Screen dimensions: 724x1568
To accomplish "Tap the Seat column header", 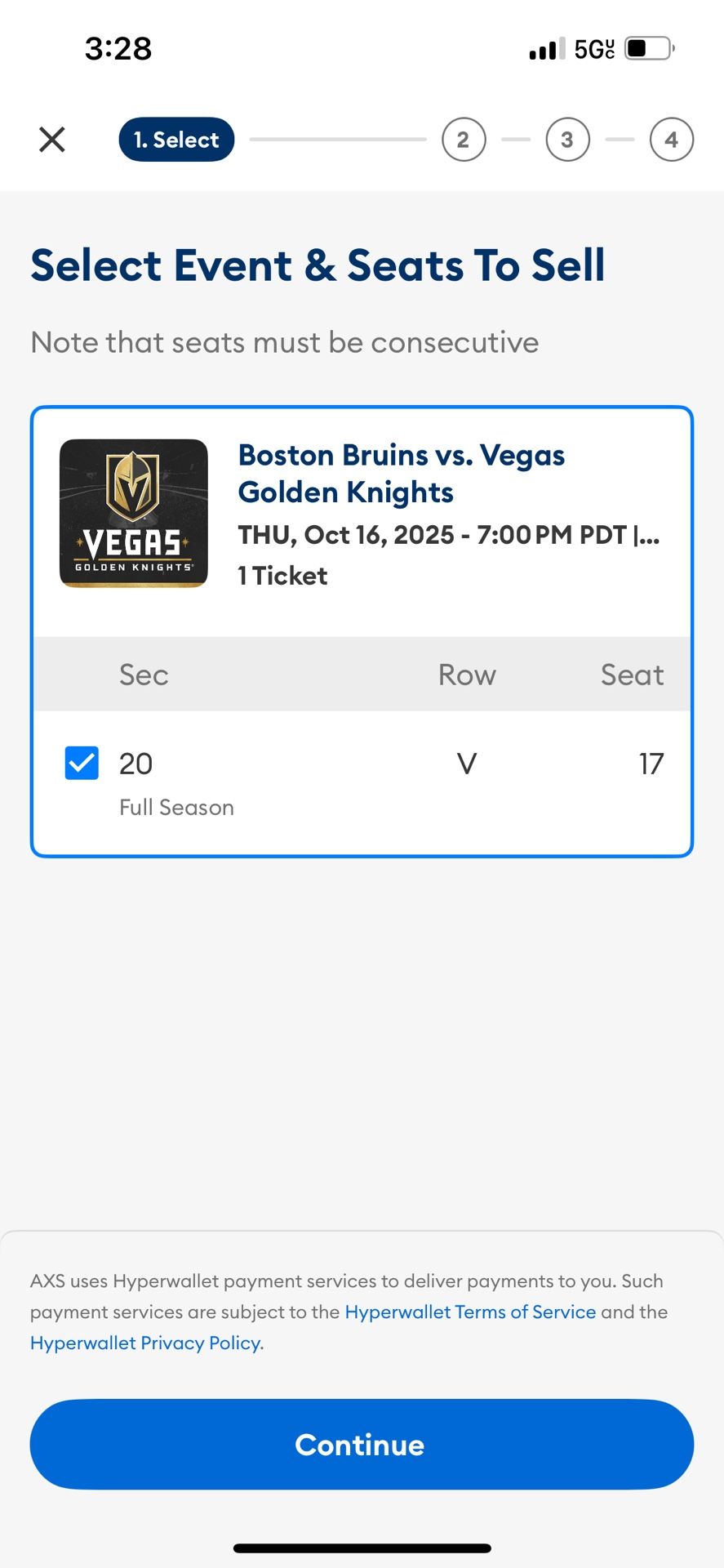I will click(632, 675).
